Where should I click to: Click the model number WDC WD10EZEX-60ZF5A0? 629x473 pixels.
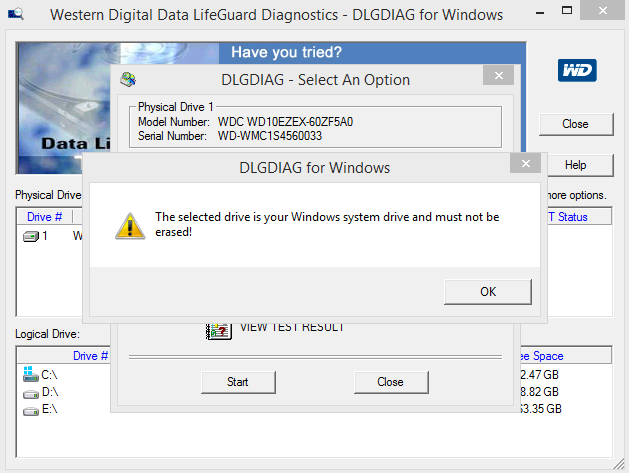point(285,122)
